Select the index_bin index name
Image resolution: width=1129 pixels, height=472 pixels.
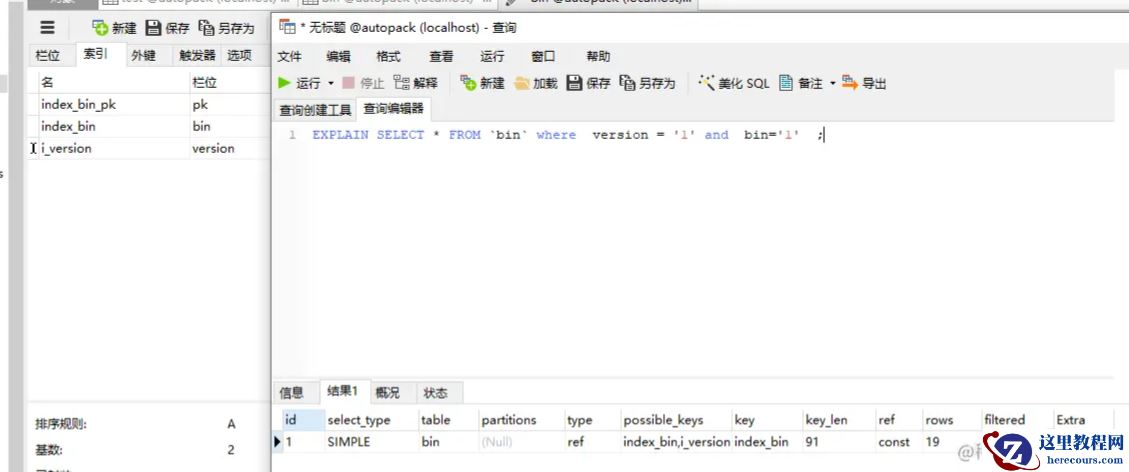(68, 127)
